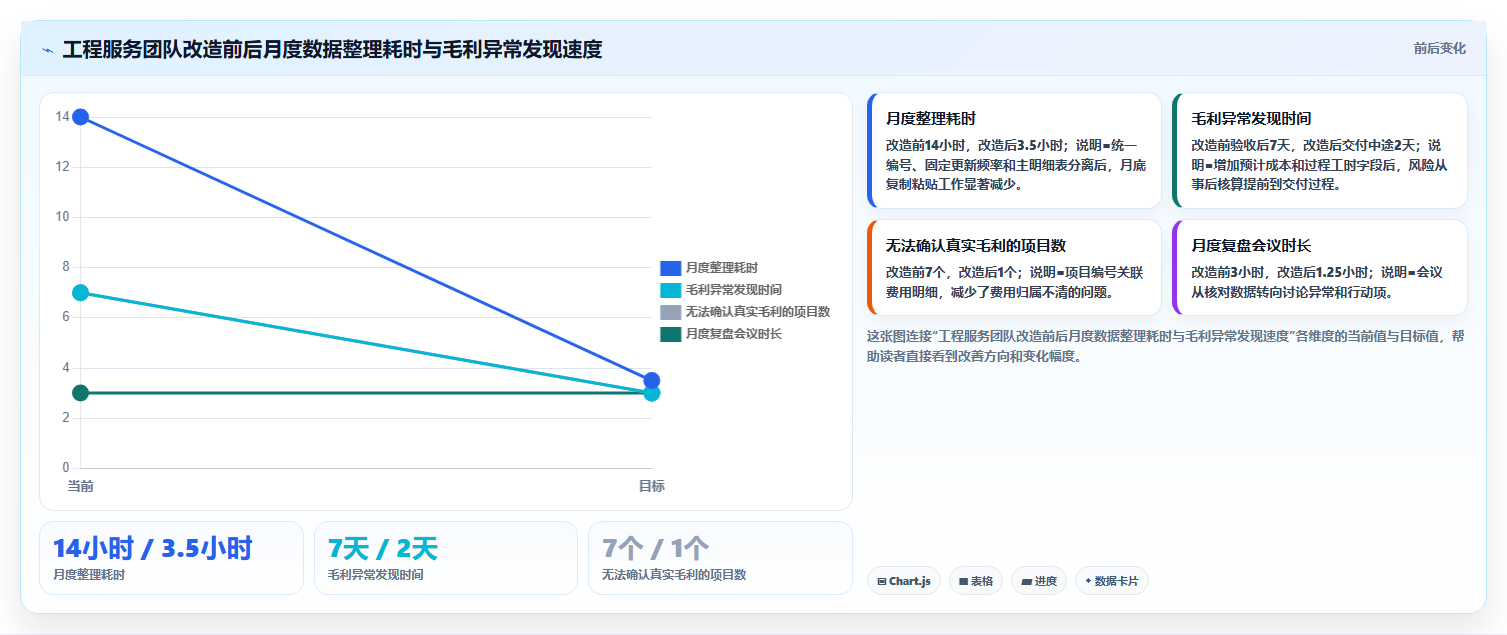The width and height of the screenshot is (1507, 635).
Task: Click the 前后变化 label in header
Action: click(1440, 48)
